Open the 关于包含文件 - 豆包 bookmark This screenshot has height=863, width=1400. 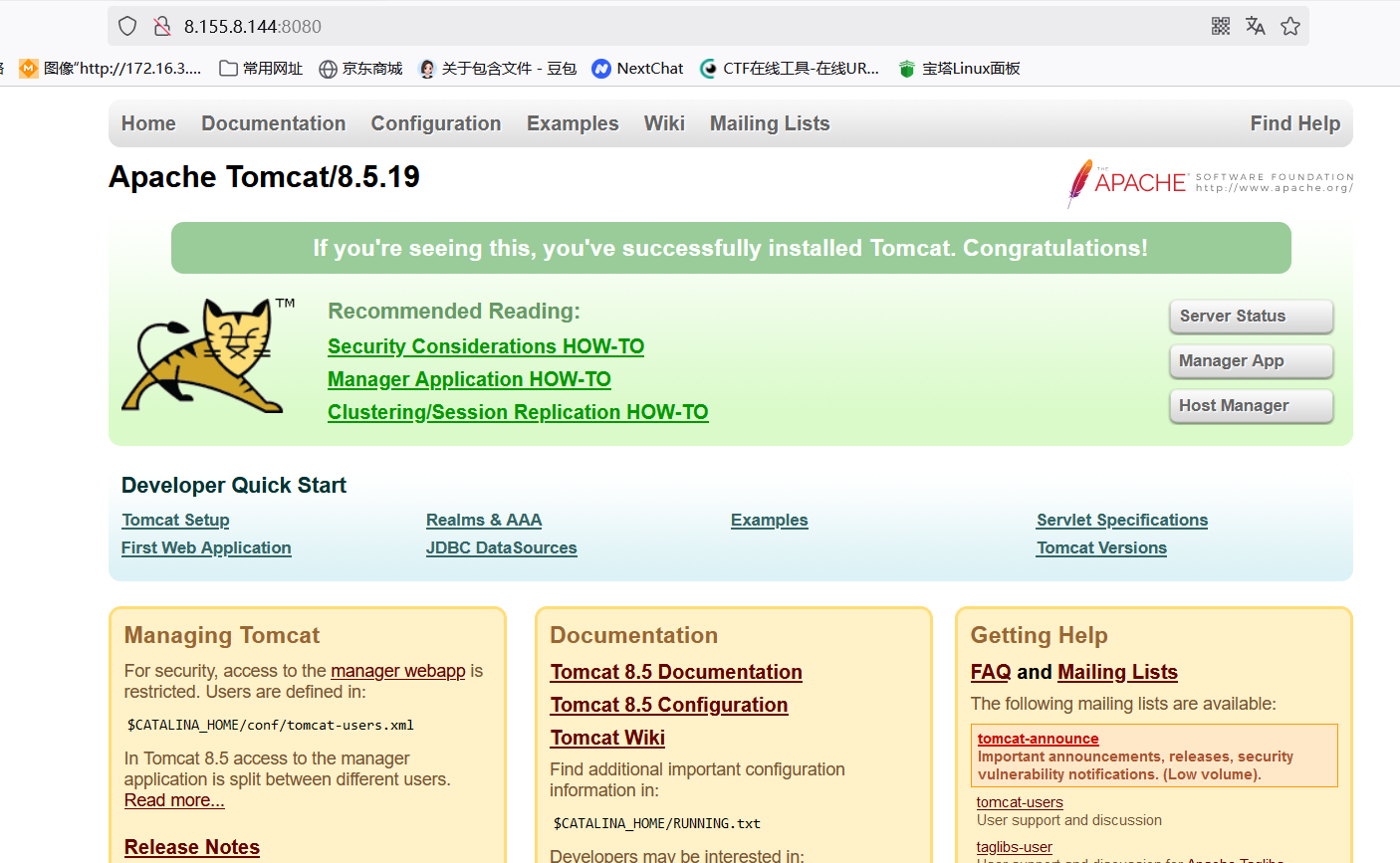(498, 68)
